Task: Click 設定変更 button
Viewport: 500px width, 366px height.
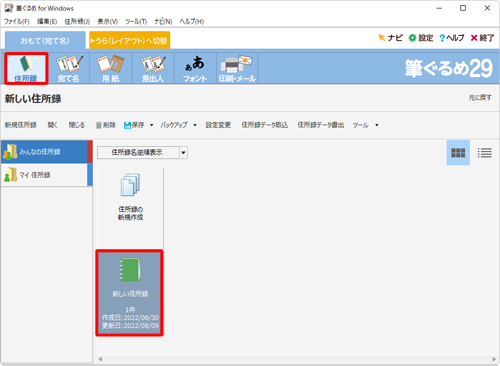Action: (x=218, y=125)
